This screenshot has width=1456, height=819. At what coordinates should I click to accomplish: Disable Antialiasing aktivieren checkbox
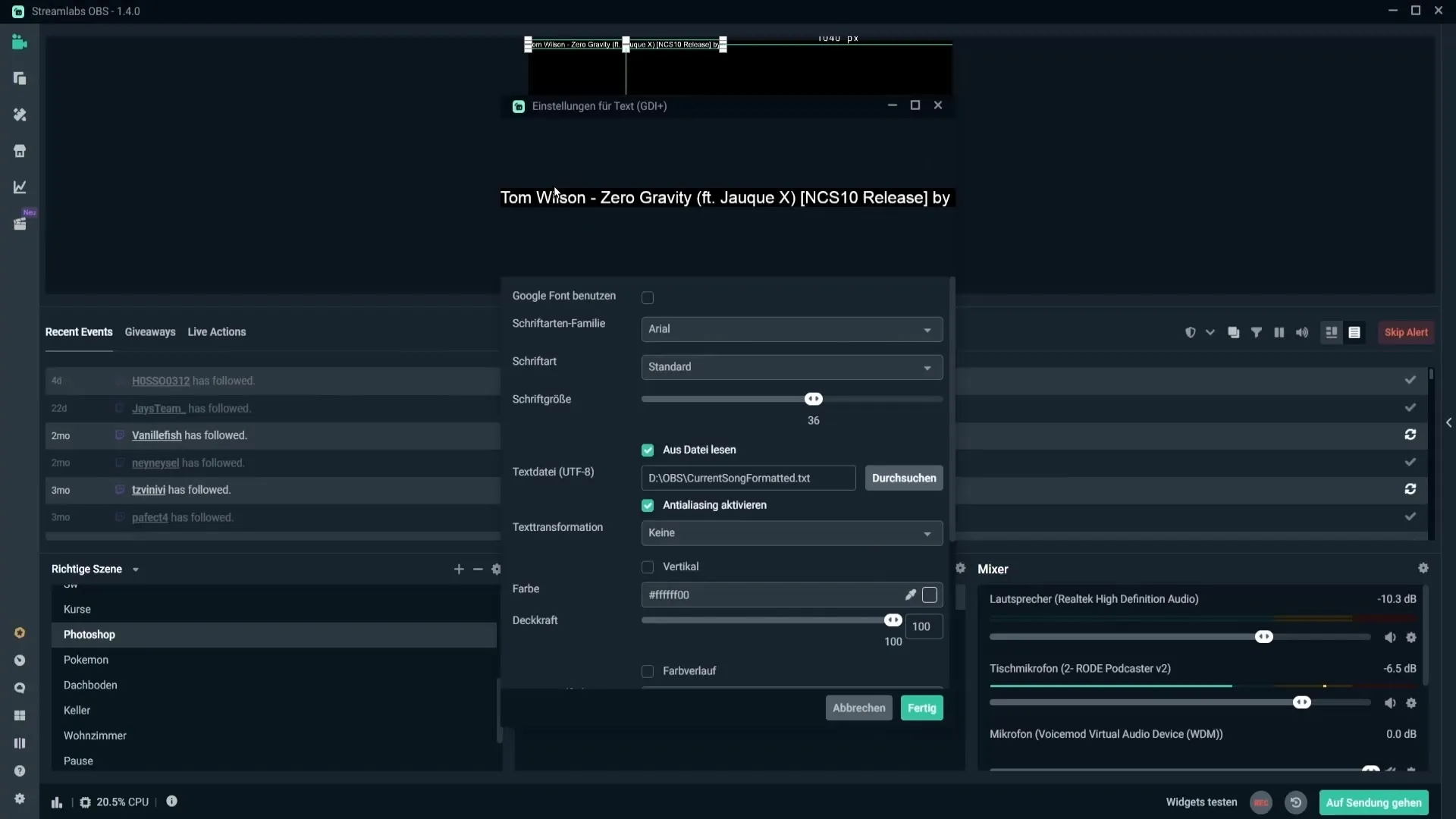(x=648, y=506)
